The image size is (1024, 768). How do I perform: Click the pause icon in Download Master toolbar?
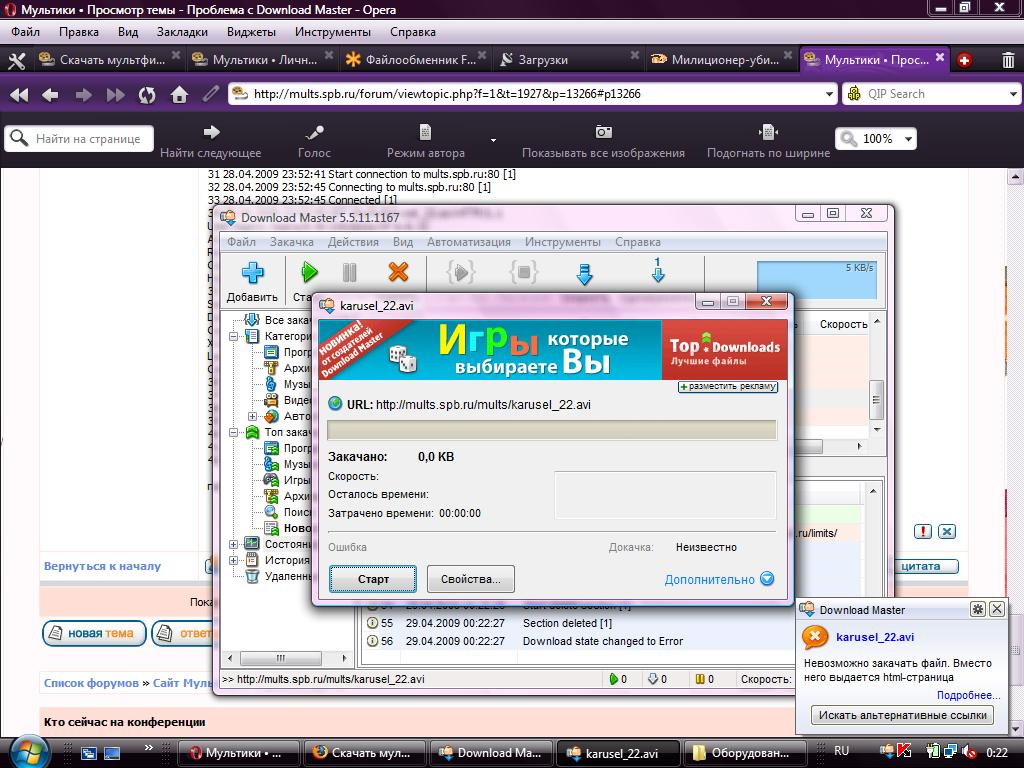pyautogui.click(x=349, y=272)
